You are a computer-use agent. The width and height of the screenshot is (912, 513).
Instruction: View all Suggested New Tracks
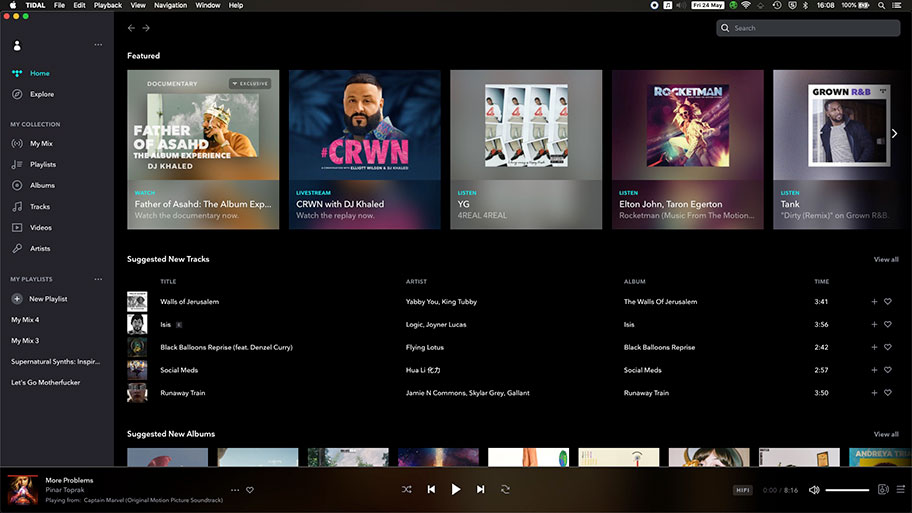pos(886,259)
